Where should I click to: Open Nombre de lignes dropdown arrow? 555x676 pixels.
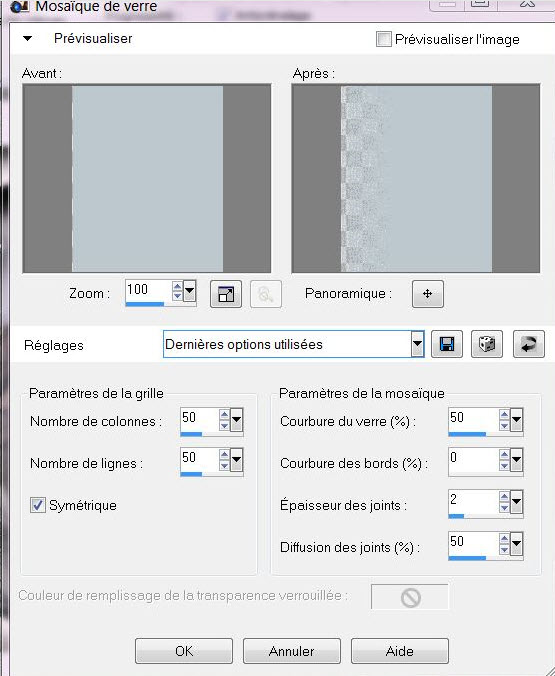click(236, 460)
